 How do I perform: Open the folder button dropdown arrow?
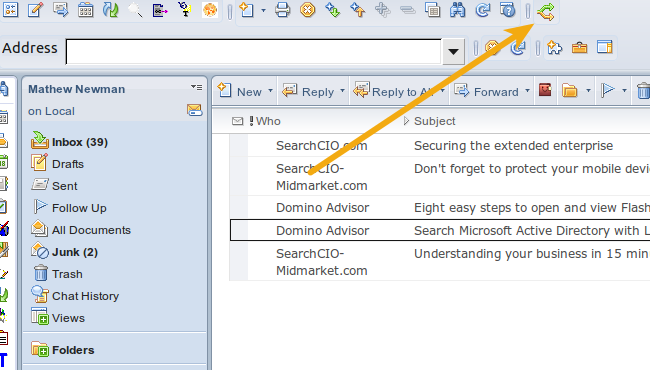(588, 91)
